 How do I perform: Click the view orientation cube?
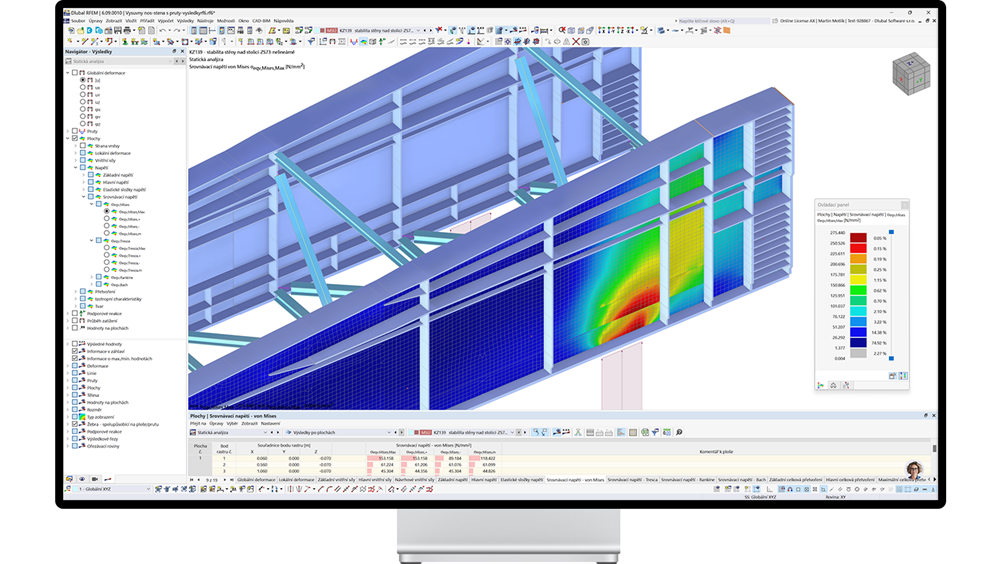point(911,73)
